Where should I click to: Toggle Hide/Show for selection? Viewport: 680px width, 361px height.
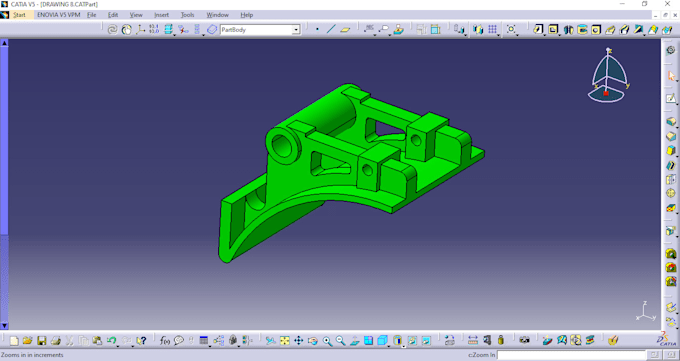(412, 341)
